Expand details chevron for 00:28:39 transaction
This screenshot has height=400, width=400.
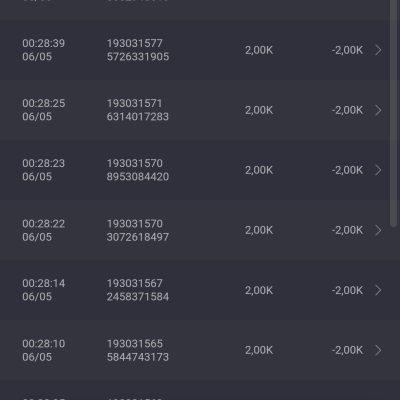click(378, 50)
